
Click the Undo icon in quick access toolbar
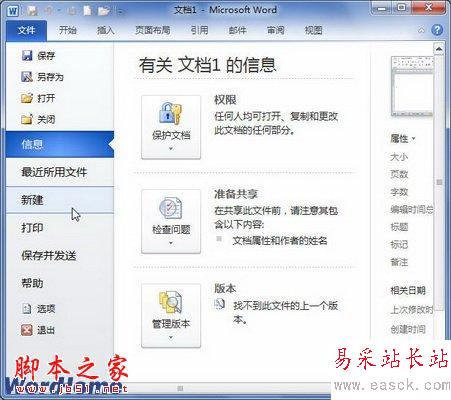49,11
